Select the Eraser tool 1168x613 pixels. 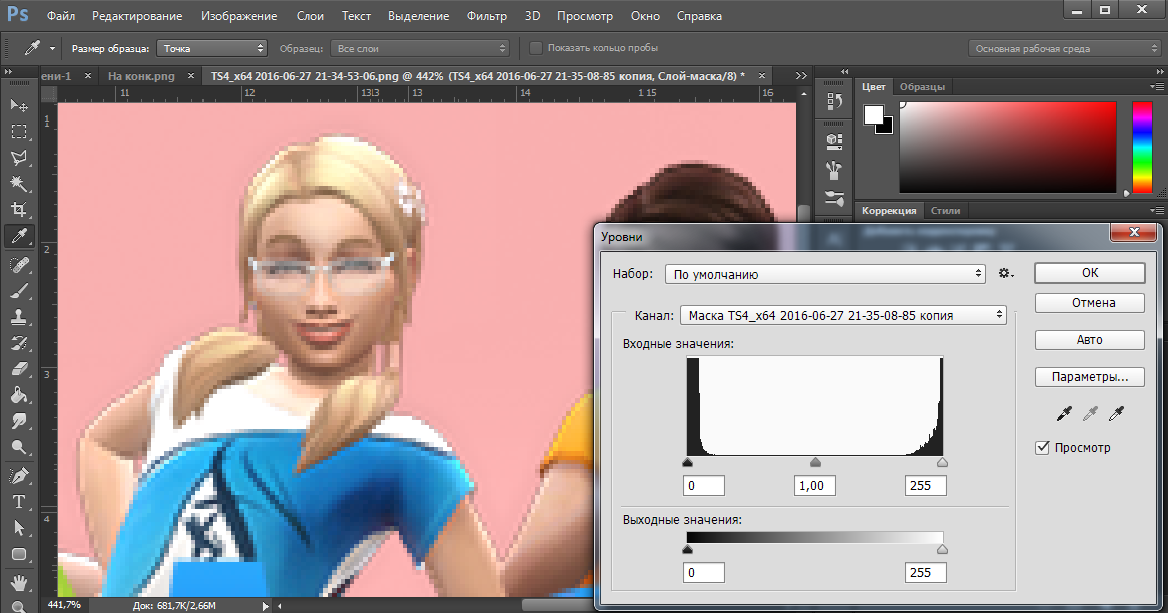point(19,369)
